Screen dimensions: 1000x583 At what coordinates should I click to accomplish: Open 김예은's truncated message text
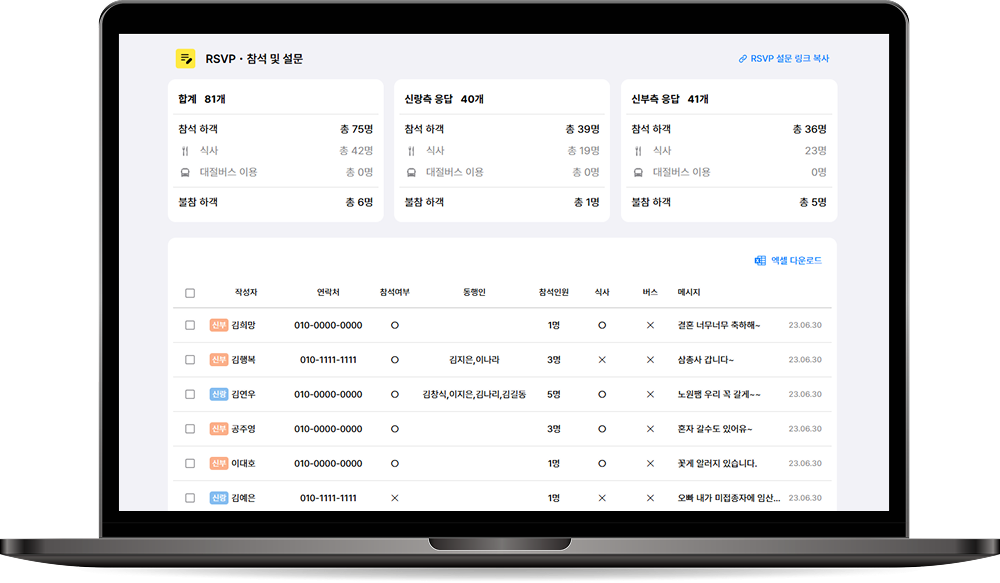pos(728,498)
